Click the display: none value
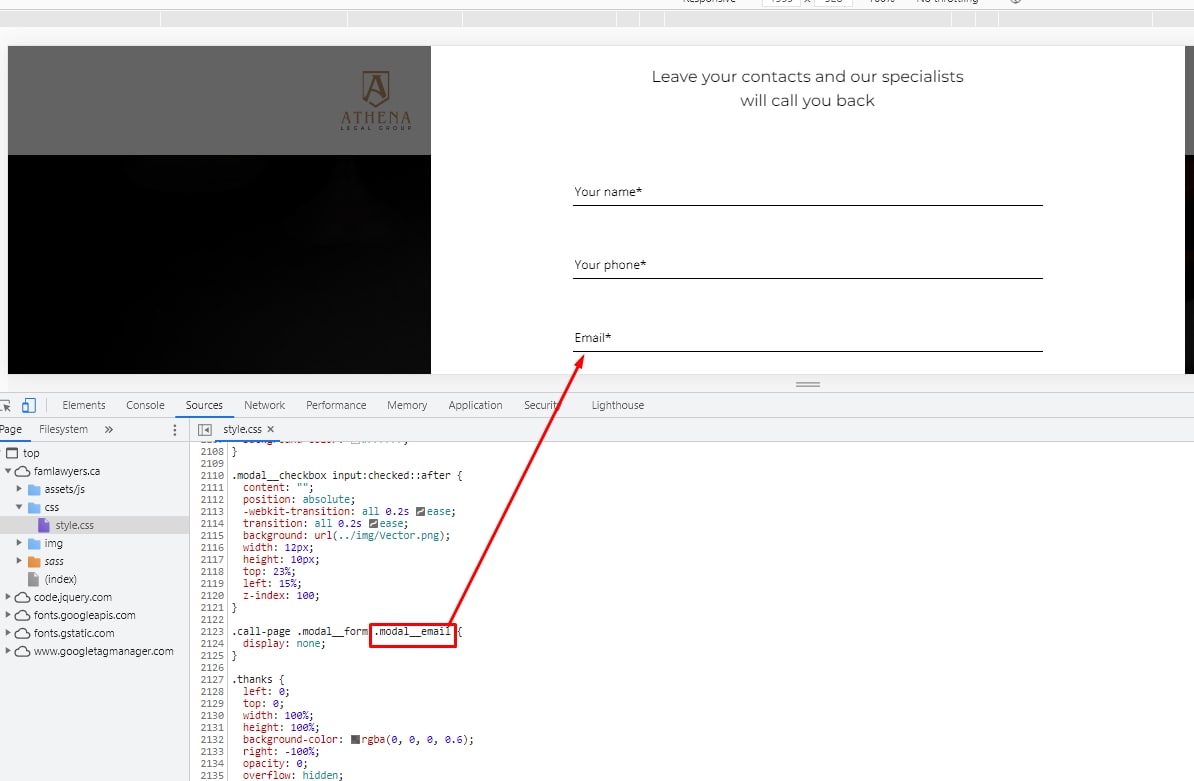Image resolution: width=1194 pixels, height=781 pixels. [309, 644]
